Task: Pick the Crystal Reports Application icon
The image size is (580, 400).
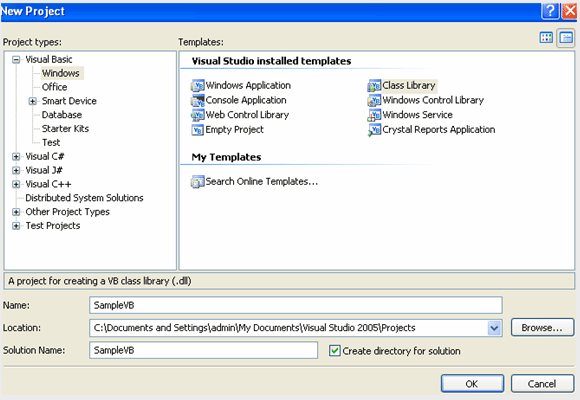Action: (x=374, y=130)
